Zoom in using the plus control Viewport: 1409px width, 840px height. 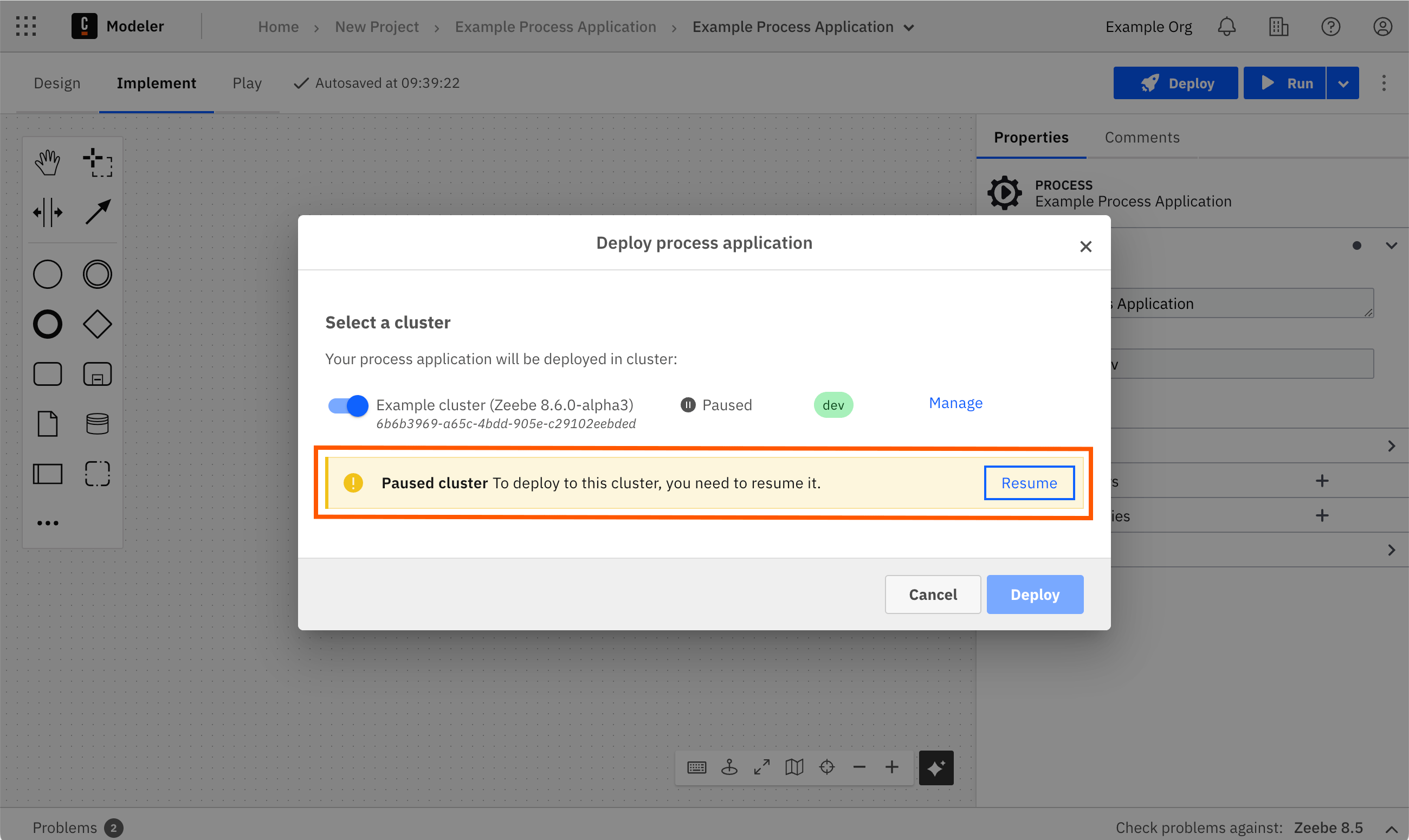click(893, 767)
